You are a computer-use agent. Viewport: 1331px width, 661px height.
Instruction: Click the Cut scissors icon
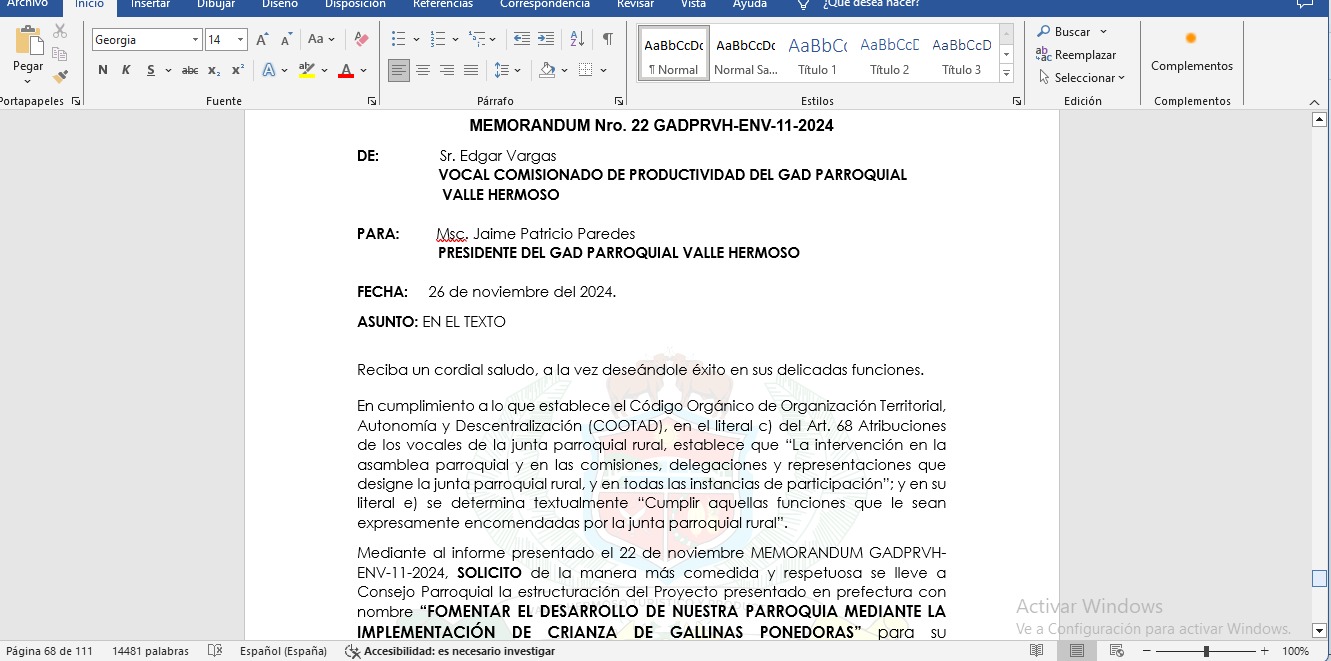(60, 31)
